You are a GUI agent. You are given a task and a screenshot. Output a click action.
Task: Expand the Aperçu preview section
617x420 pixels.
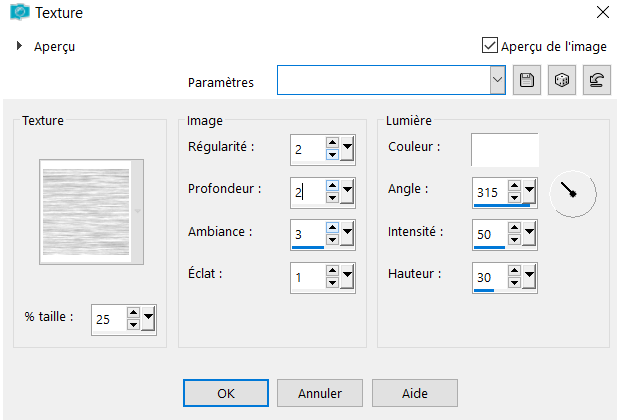(x=19, y=45)
